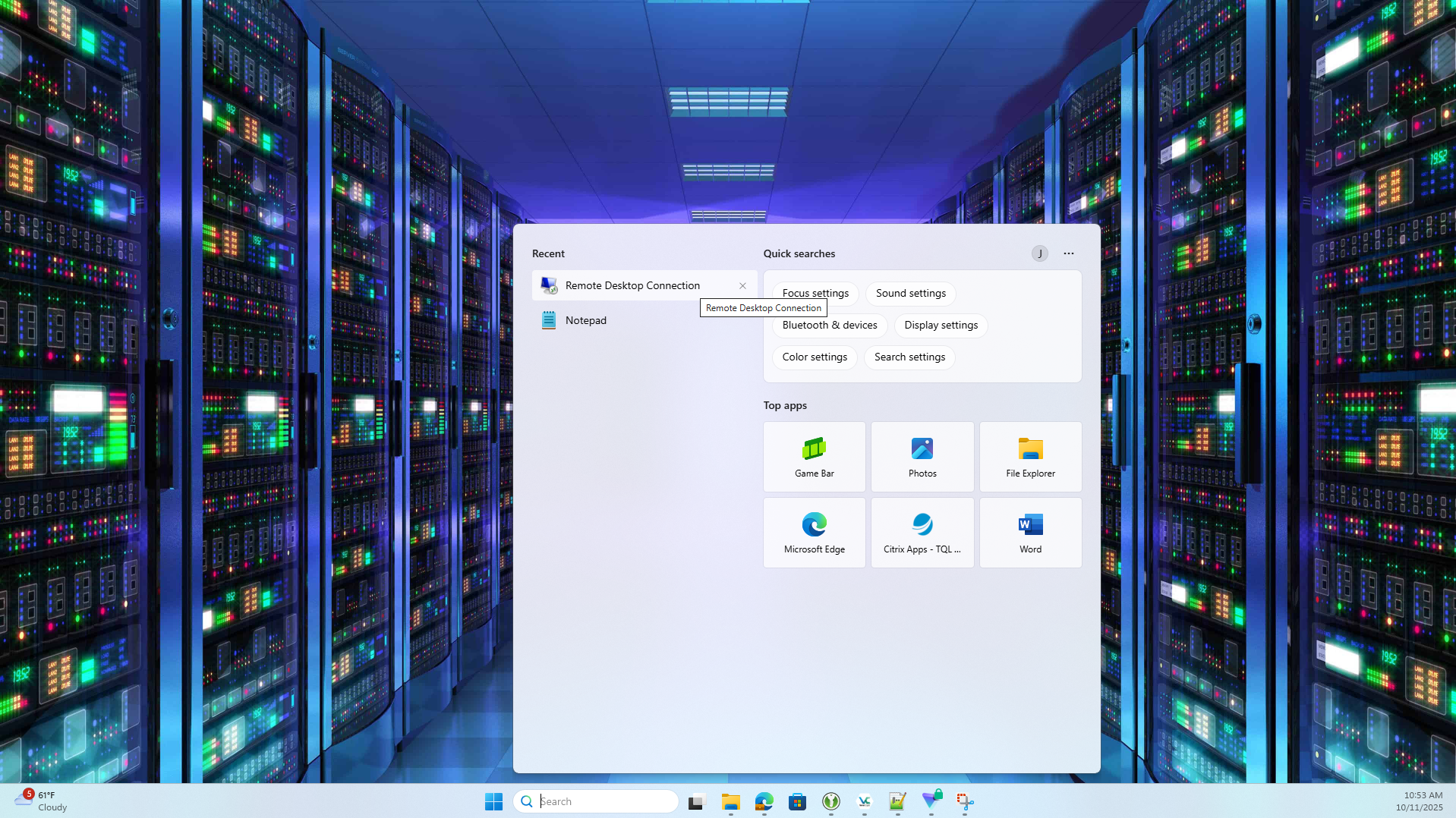Open Game Bar from Top apps
Screen dimensions: 1456x818
pos(814,456)
